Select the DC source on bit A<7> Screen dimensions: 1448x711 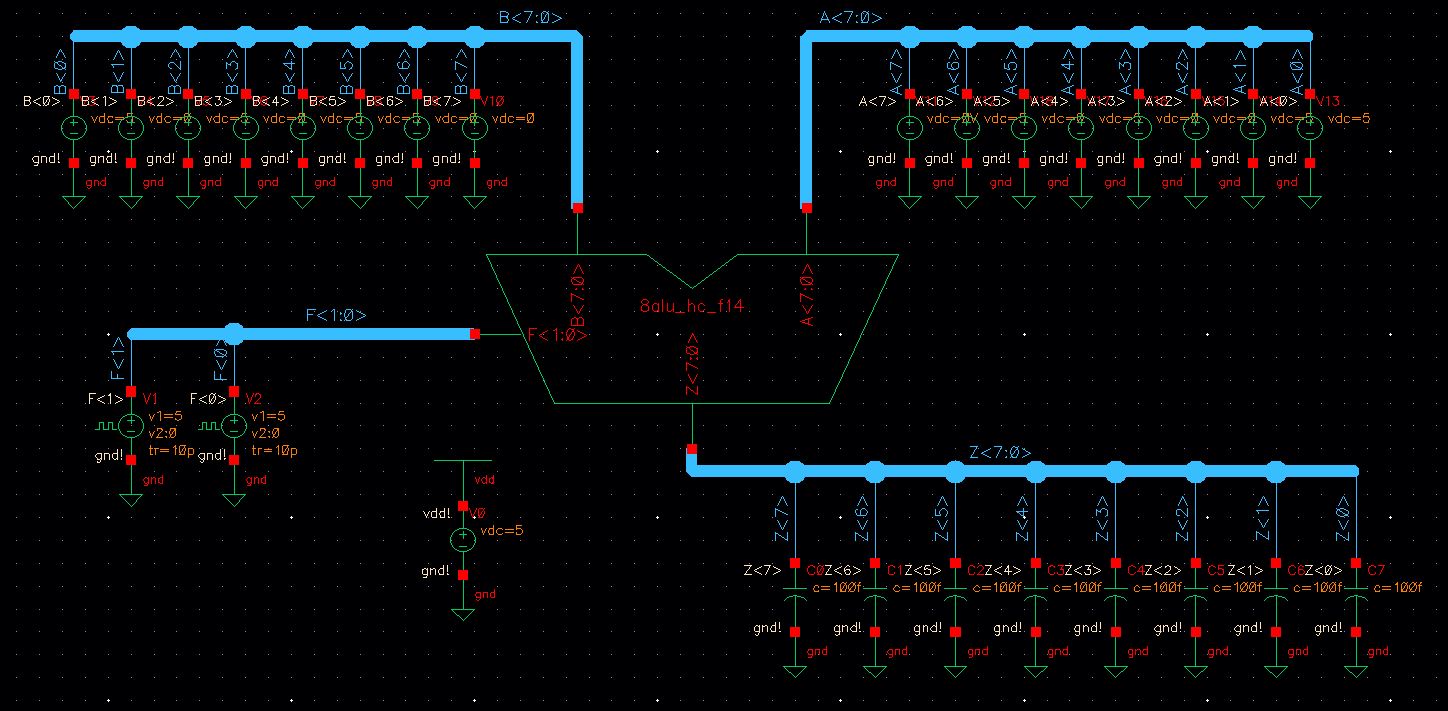point(910,127)
